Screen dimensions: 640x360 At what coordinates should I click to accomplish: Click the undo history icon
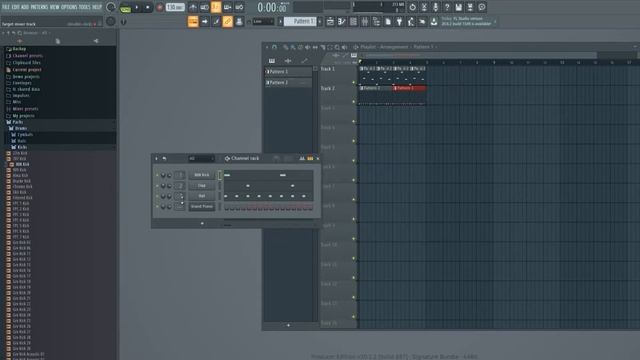(x=412, y=7)
